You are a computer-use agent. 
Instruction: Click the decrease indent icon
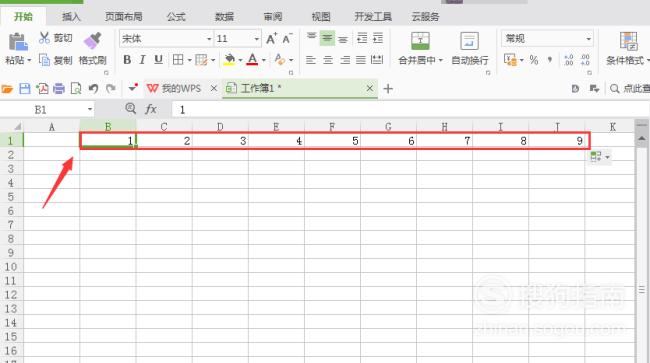point(362,39)
